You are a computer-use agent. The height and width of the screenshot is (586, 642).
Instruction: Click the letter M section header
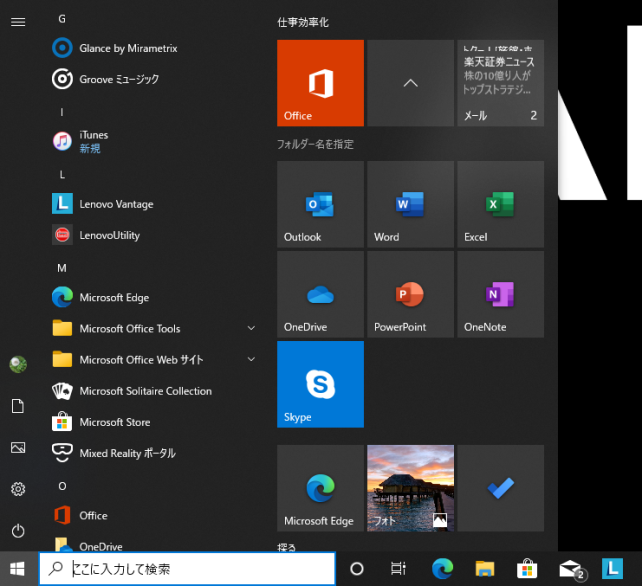(x=62, y=268)
